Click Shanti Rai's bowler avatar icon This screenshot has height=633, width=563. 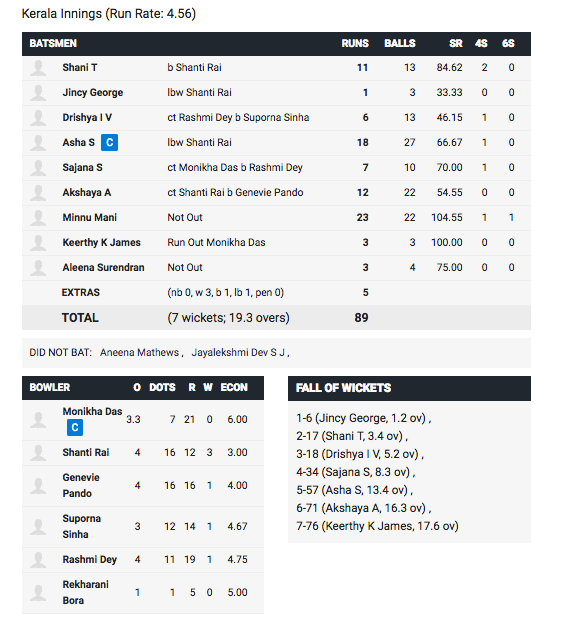point(38,453)
